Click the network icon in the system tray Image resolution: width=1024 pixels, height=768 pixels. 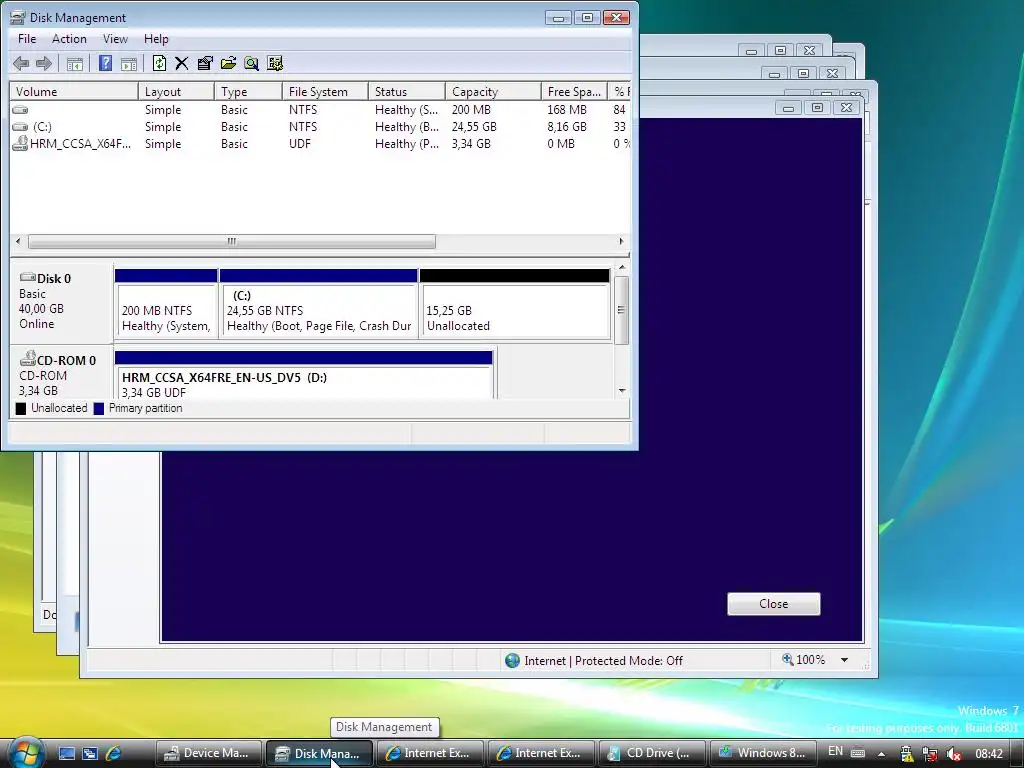(930, 754)
